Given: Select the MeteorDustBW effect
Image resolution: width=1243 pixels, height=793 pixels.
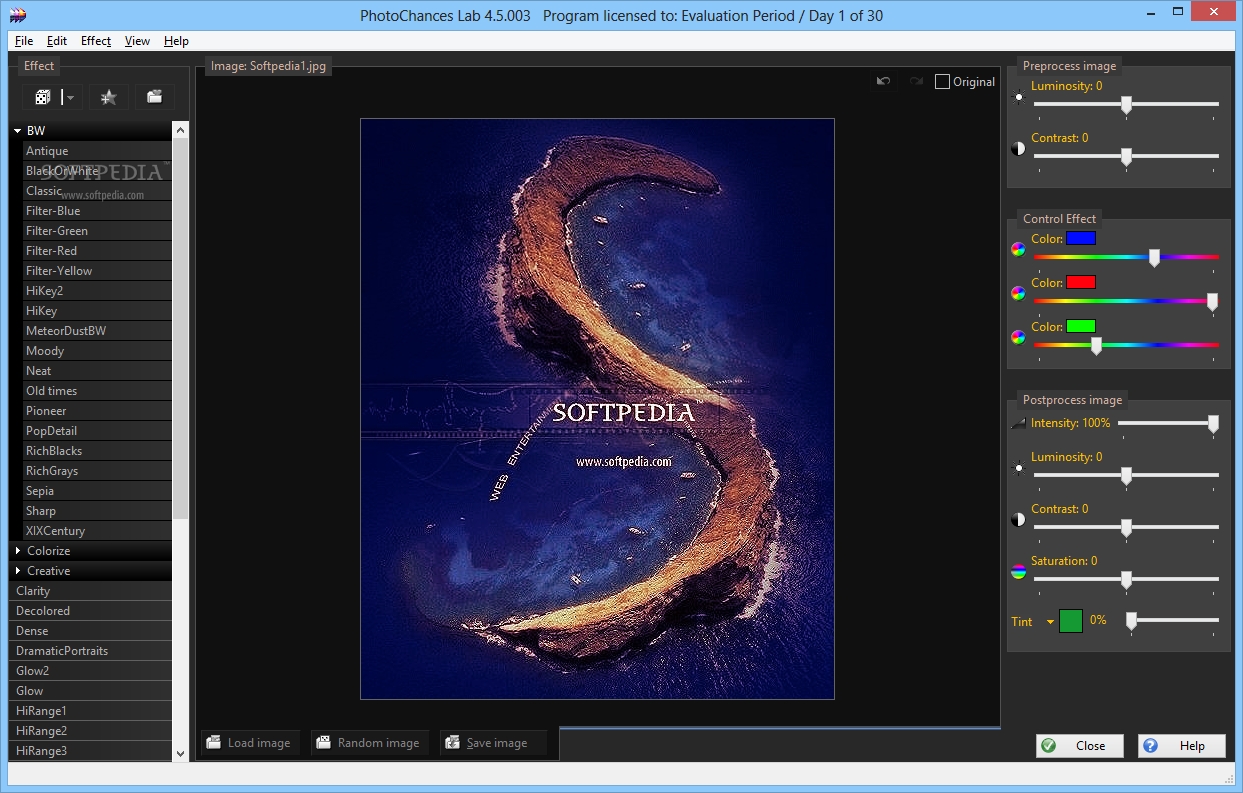Looking at the screenshot, I should pyautogui.click(x=97, y=331).
